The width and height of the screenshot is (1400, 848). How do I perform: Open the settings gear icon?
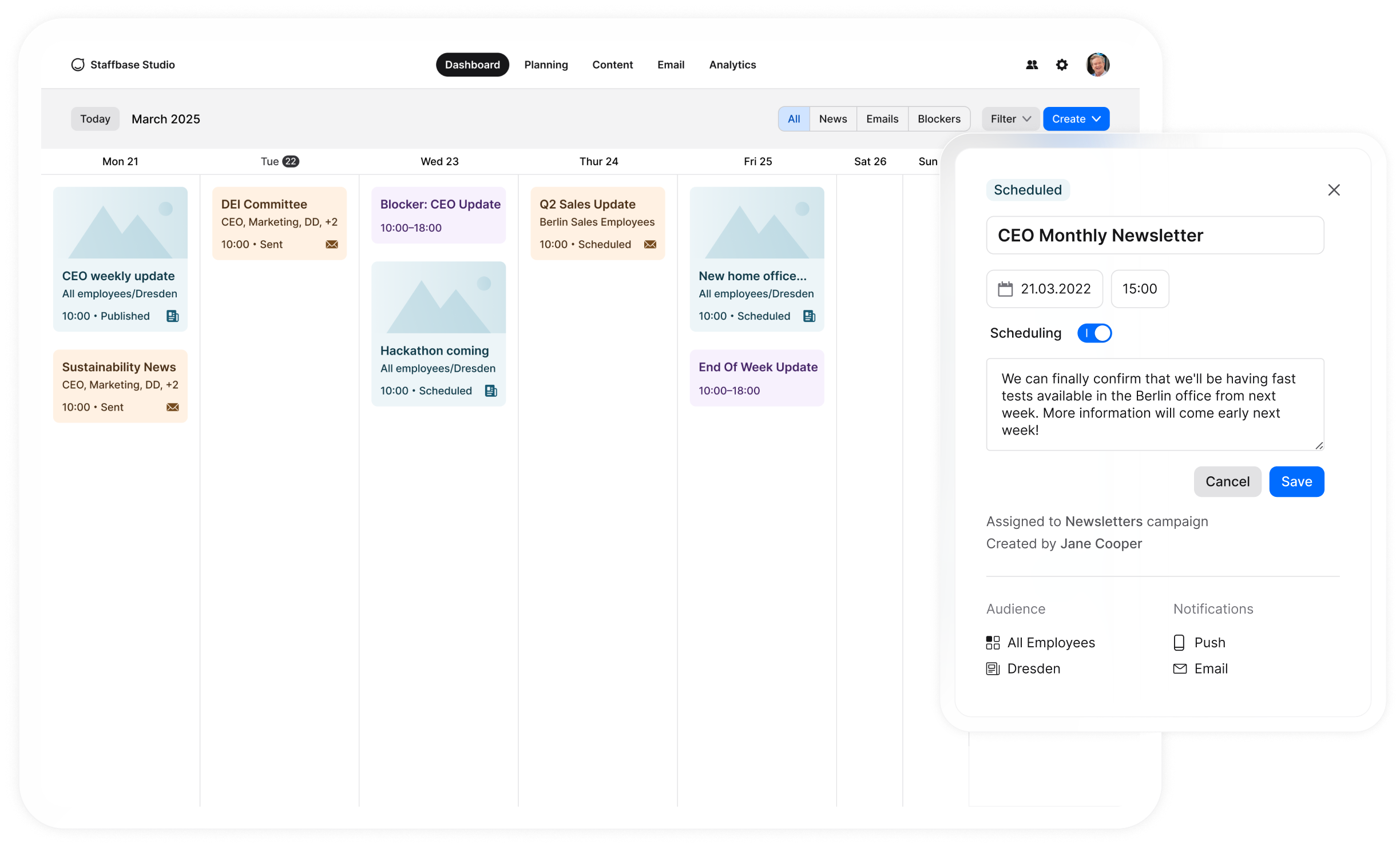[1061, 65]
